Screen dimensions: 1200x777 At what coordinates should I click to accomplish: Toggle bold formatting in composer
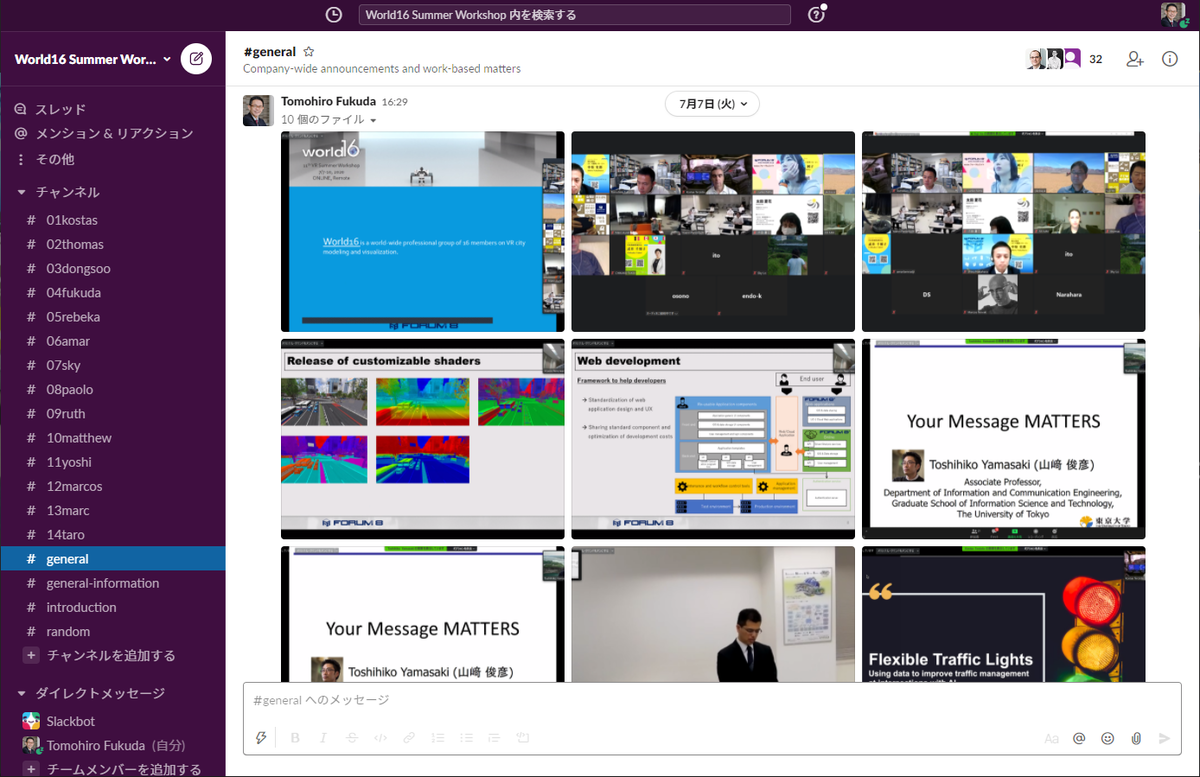[295, 738]
